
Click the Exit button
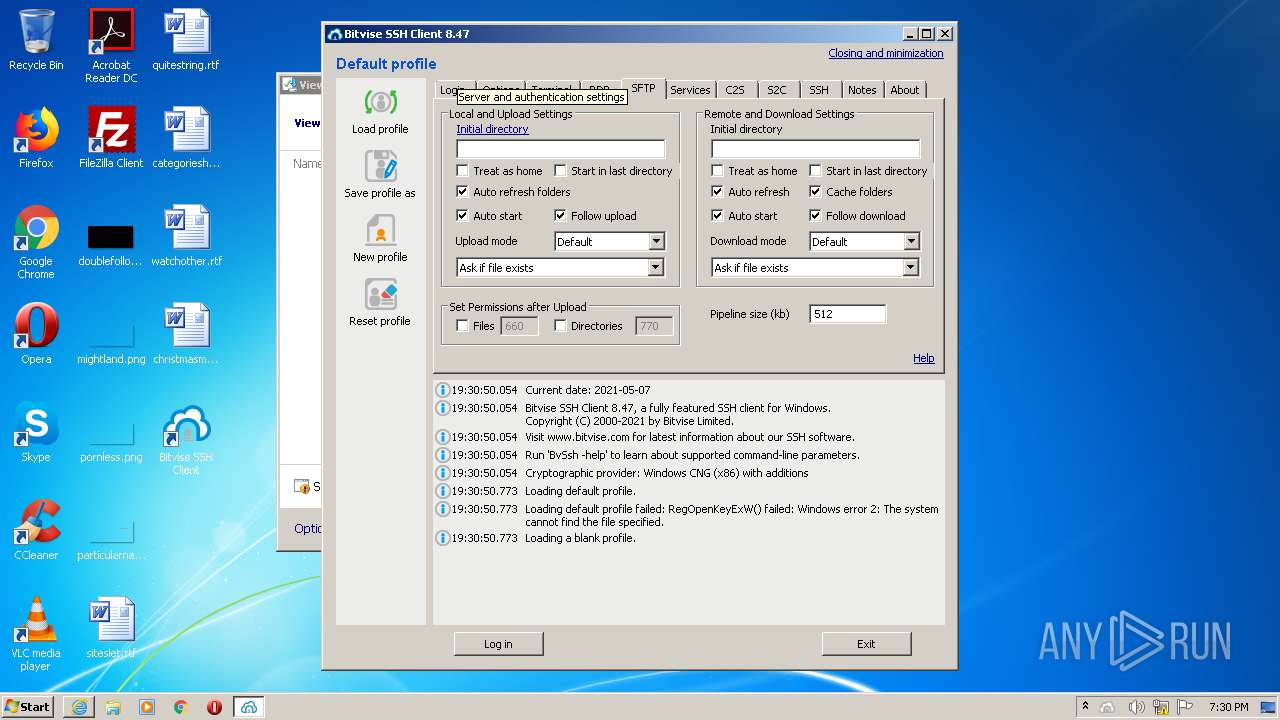pyautogui.click(x=866, y=644)
